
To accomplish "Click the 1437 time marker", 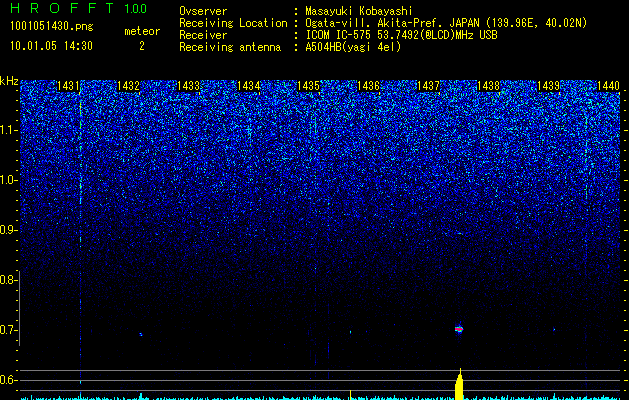I will coord(428,86).
